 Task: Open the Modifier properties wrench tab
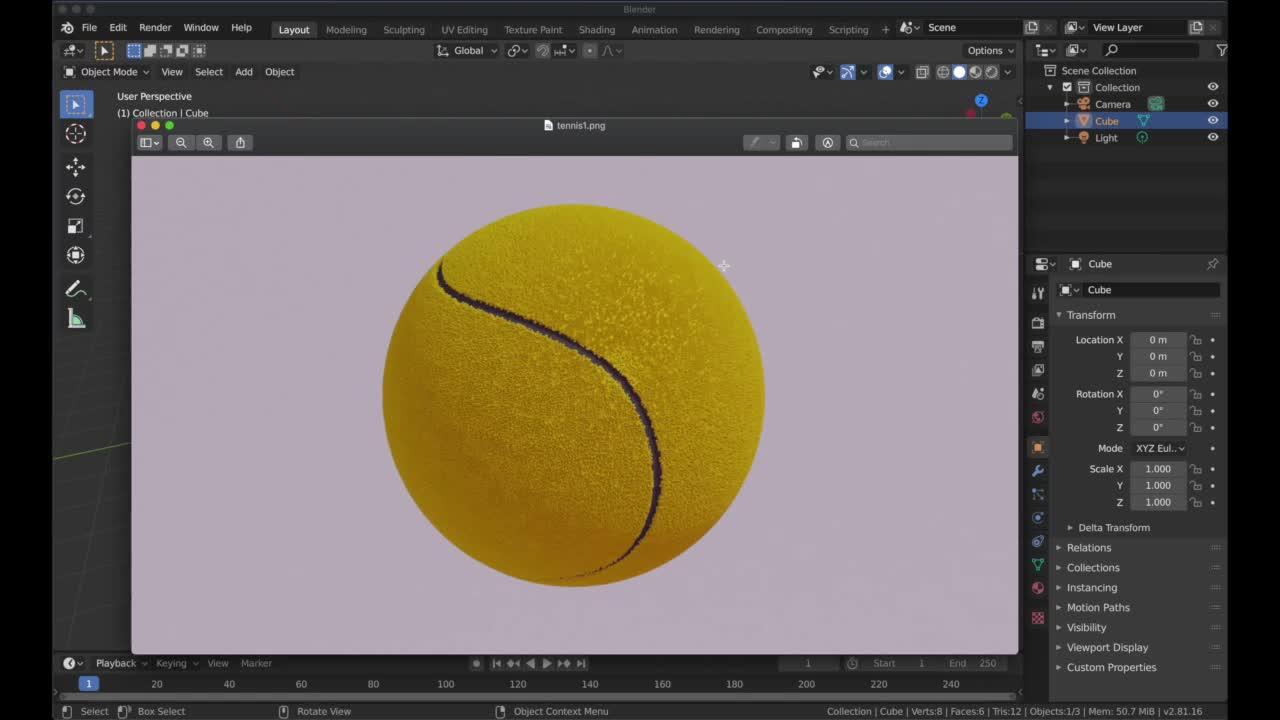click(x=1038, y=470)
